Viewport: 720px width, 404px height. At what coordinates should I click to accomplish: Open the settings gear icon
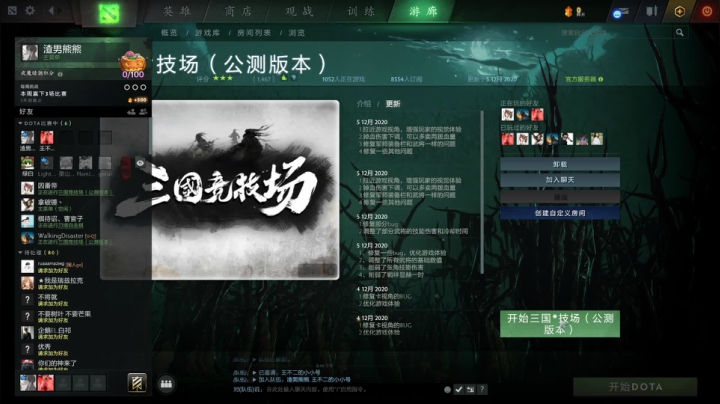point(30,10)
